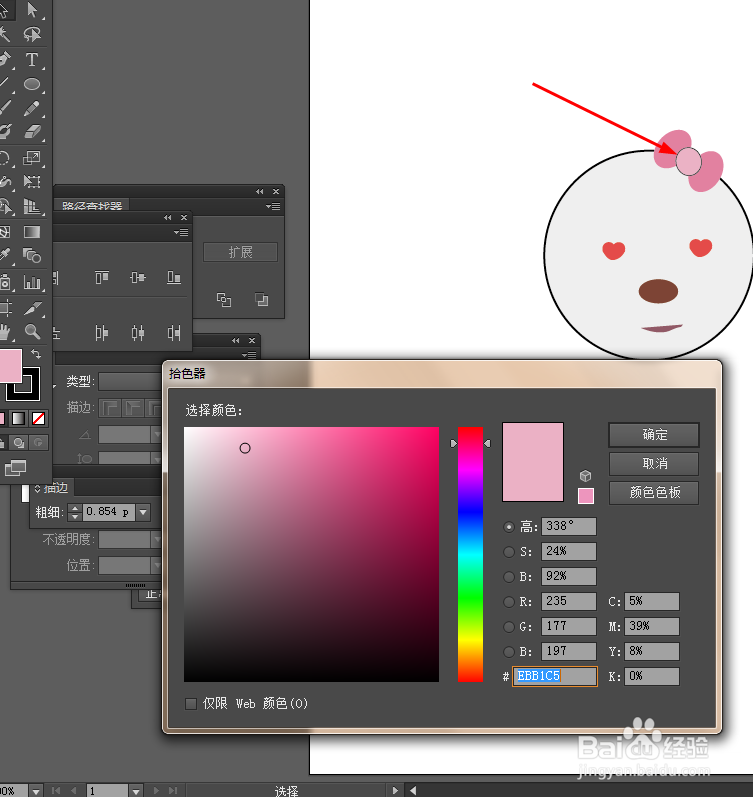This screenshot has height=797, width=753.
Task: Click the rainbow hue slider bar
Action: (470, 554)
